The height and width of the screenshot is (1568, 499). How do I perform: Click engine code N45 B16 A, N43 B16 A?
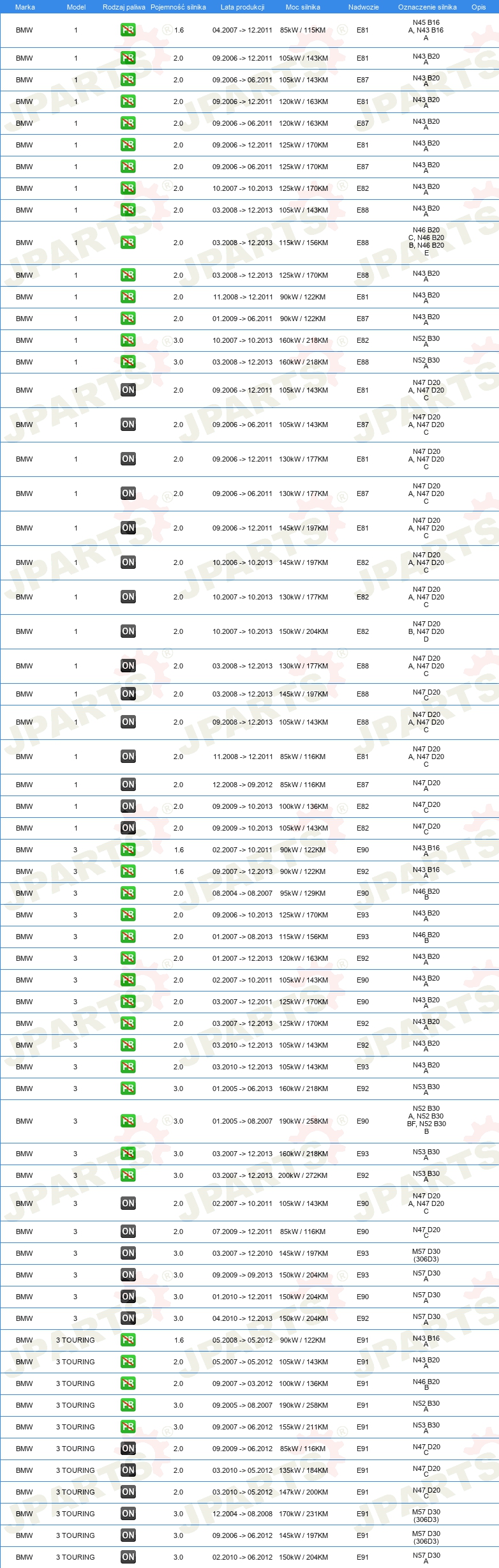pos(426,30)
